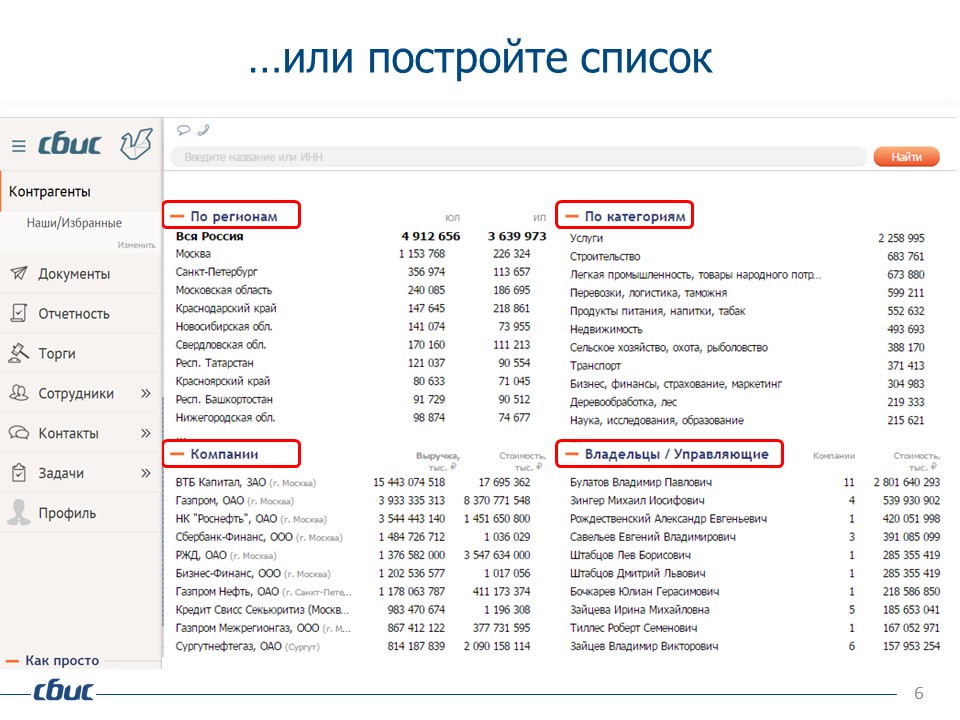The height and width of the screenshot is (720, 960).
Task: Open Наши/Избранные submenu item
Action: coord(74,223)
